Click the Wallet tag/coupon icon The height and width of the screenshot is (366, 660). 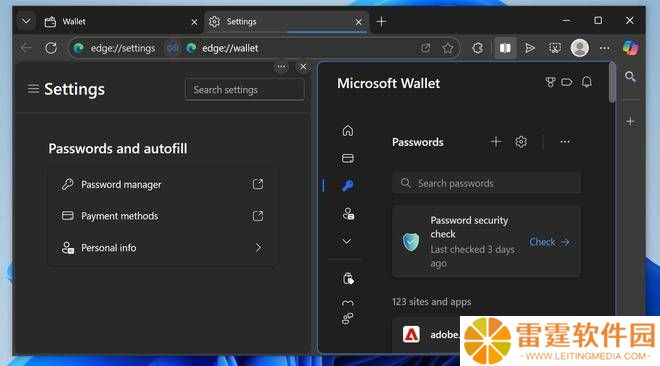(567, 82)
